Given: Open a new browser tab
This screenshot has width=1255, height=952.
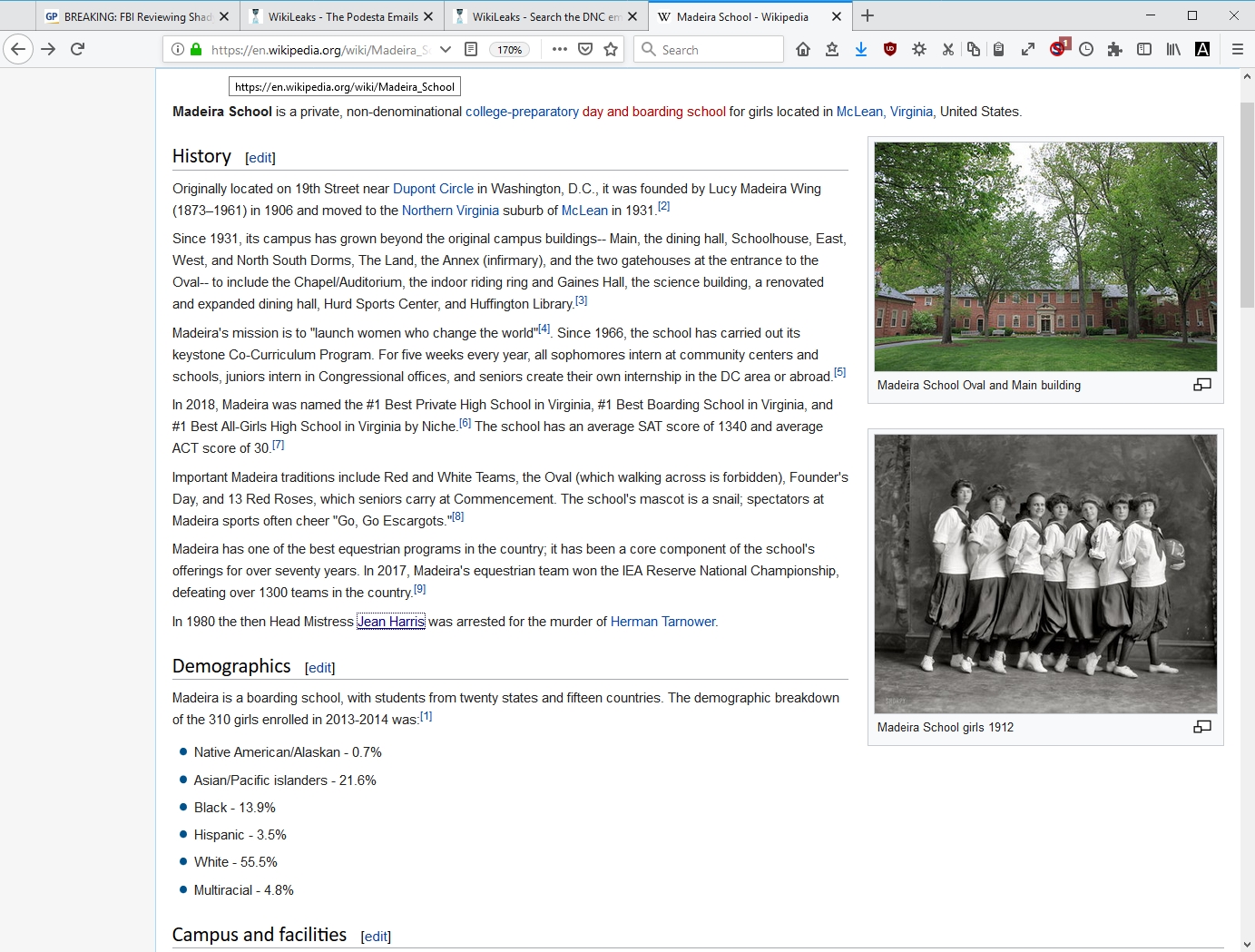Looking at the screenshot, I should [868, 15].
